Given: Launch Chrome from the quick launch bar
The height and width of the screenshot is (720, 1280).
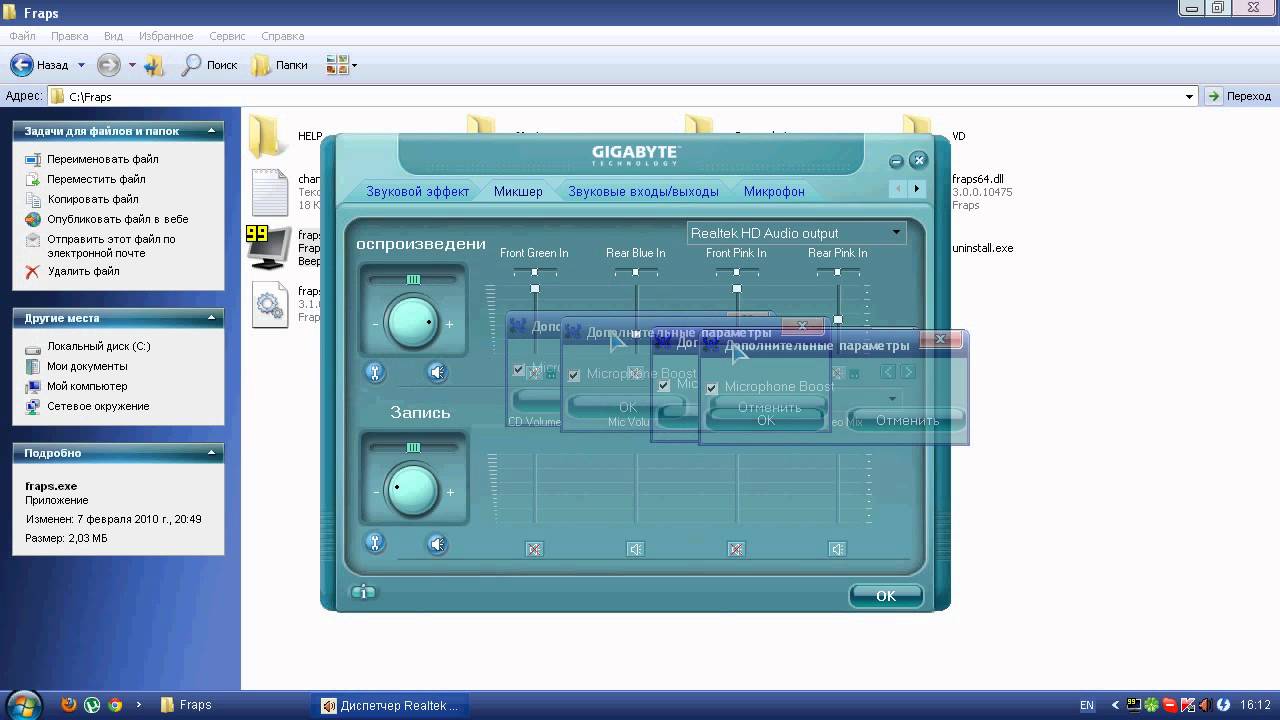Looking at the screenshot, I should pos(115,705).
